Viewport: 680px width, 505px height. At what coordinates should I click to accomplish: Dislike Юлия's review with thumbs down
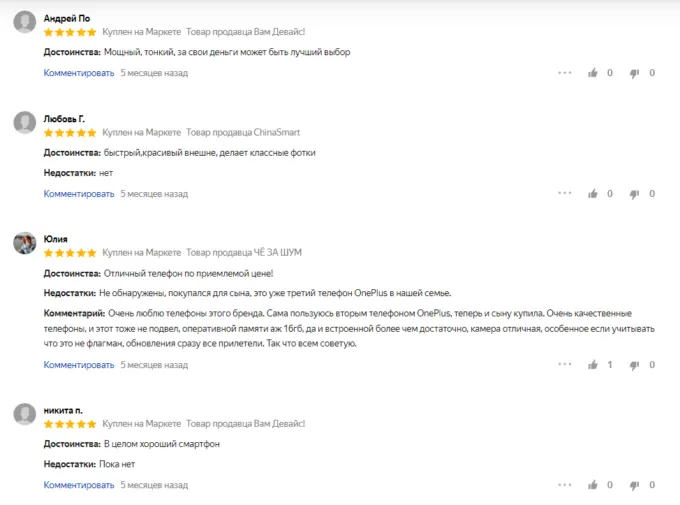click(x=634, y=365)
